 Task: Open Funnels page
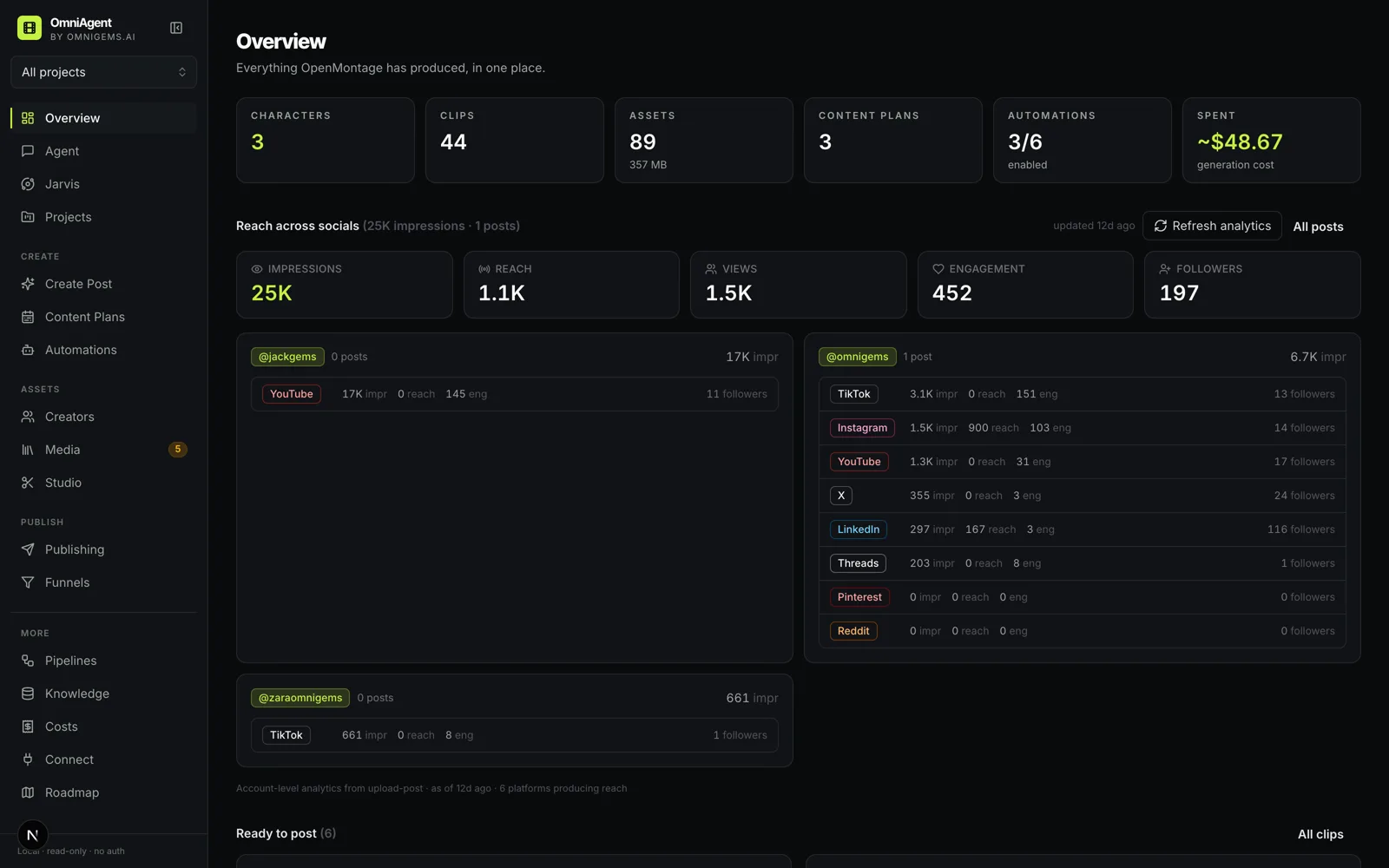tap(103, 582)
